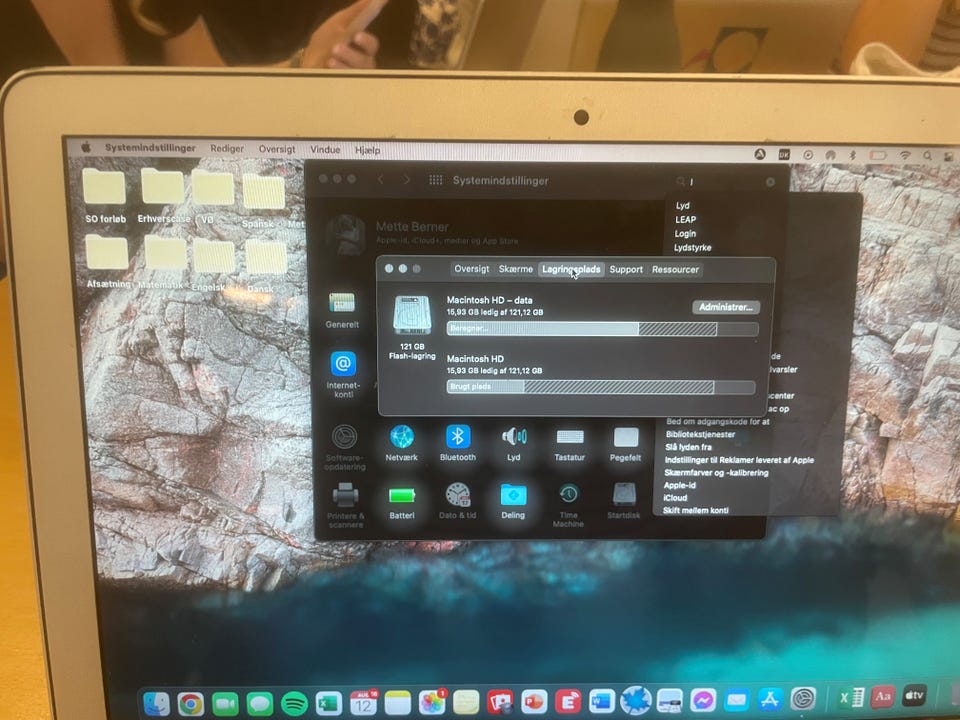
Task: Open Spotlight search in menu bar
Action: pos(928,156)
